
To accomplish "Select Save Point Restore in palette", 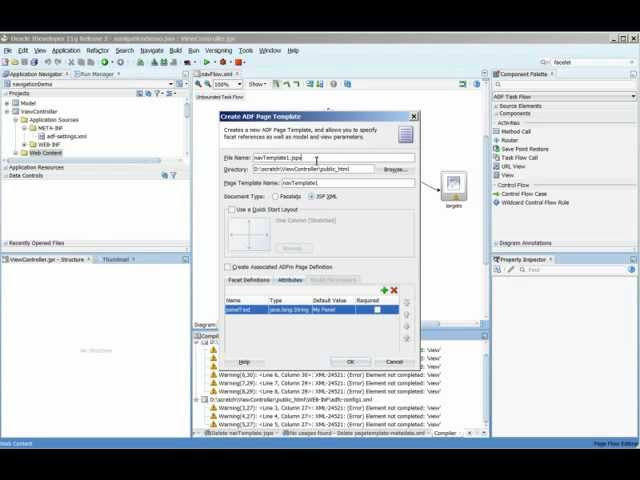I will (524, 149).
